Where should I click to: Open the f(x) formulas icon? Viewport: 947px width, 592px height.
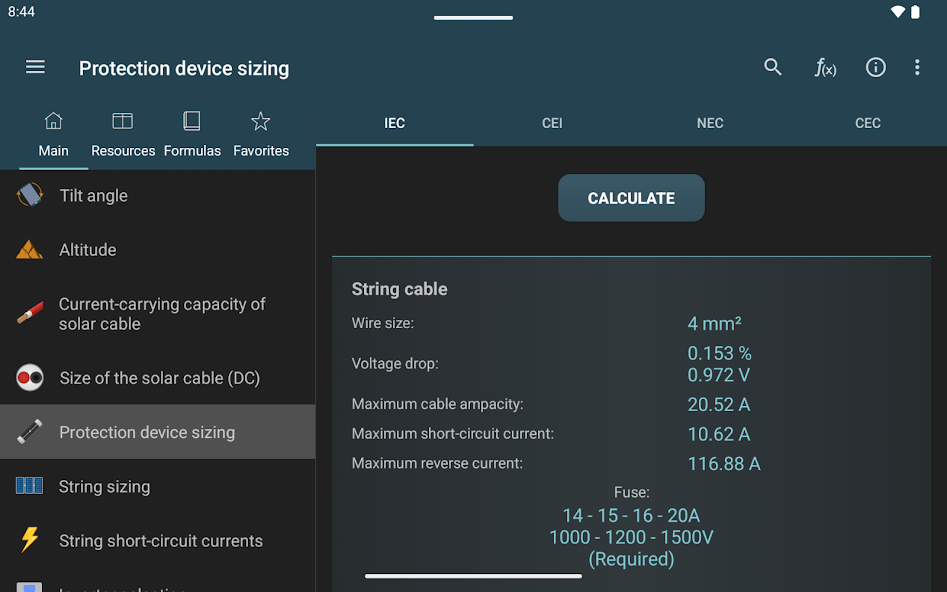(x=825, y=67)
